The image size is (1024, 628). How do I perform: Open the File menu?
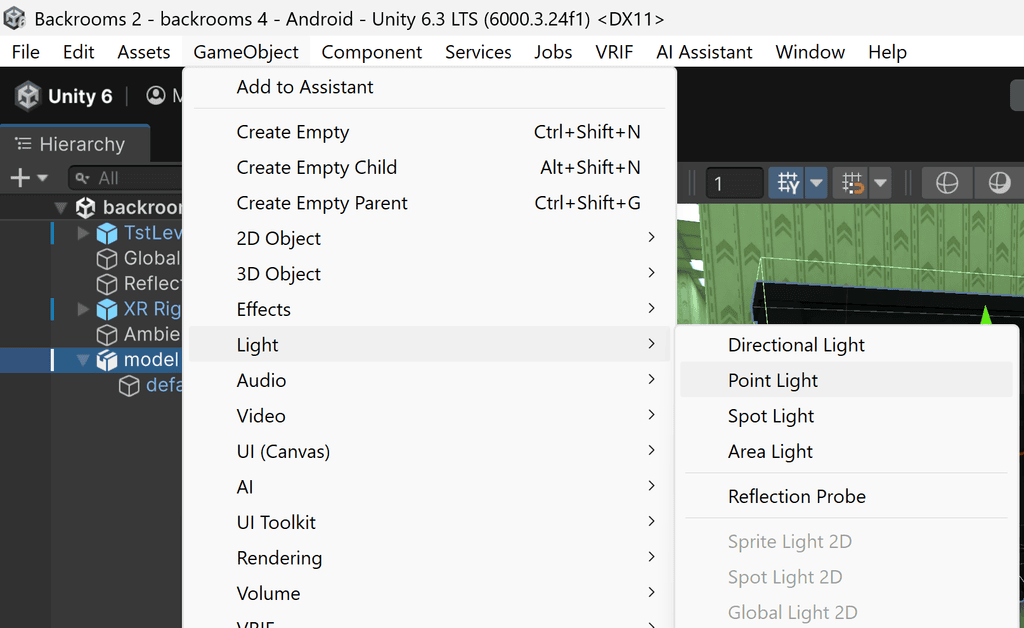[x=25, y=52]
